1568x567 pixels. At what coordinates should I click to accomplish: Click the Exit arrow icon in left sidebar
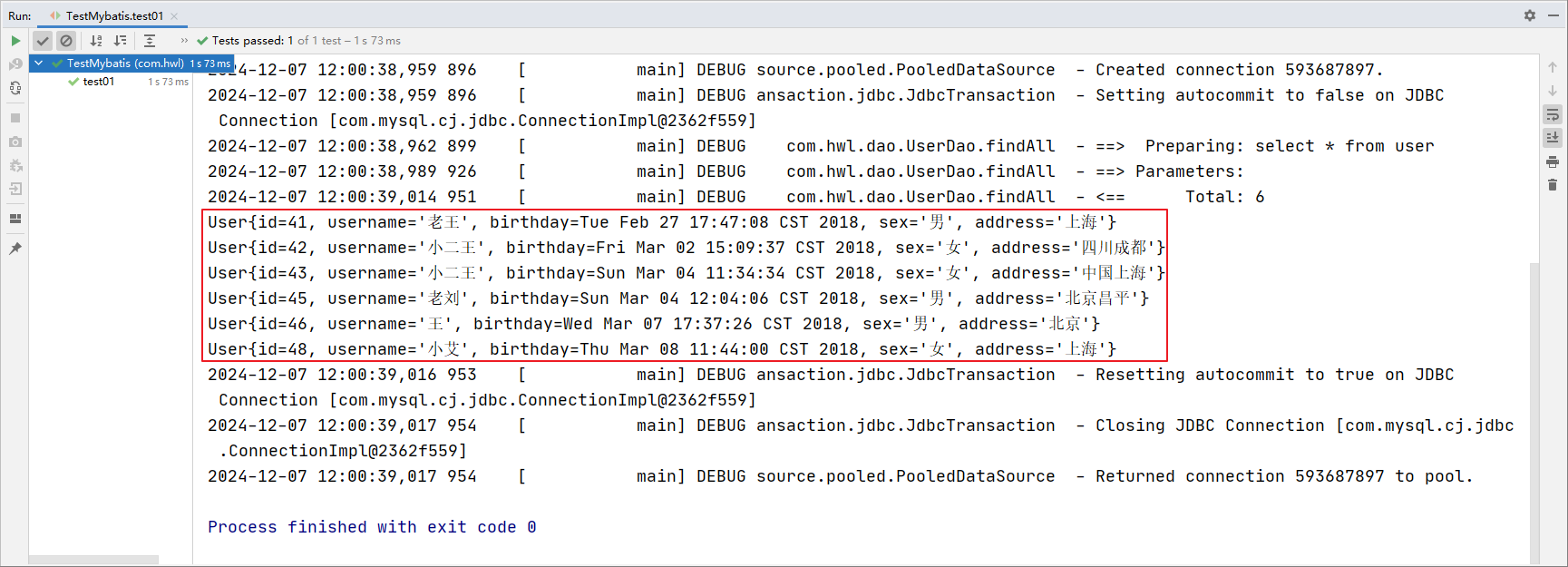click(15, 189)
